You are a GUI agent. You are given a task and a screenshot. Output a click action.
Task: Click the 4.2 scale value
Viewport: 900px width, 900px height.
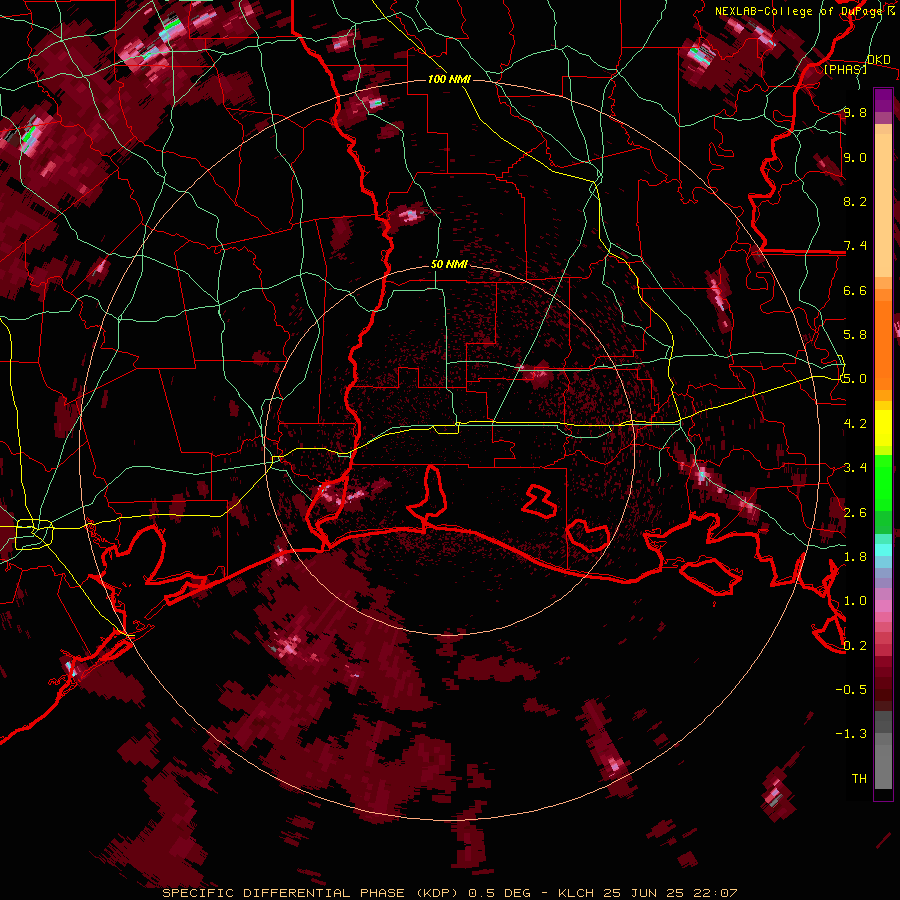tap(855, 424)
